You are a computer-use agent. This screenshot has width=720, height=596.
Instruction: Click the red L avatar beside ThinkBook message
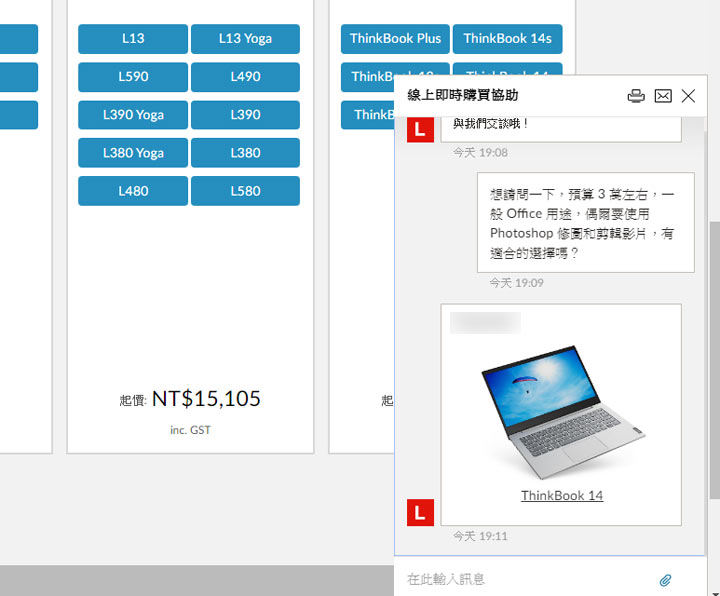click(x=420, y=512)
